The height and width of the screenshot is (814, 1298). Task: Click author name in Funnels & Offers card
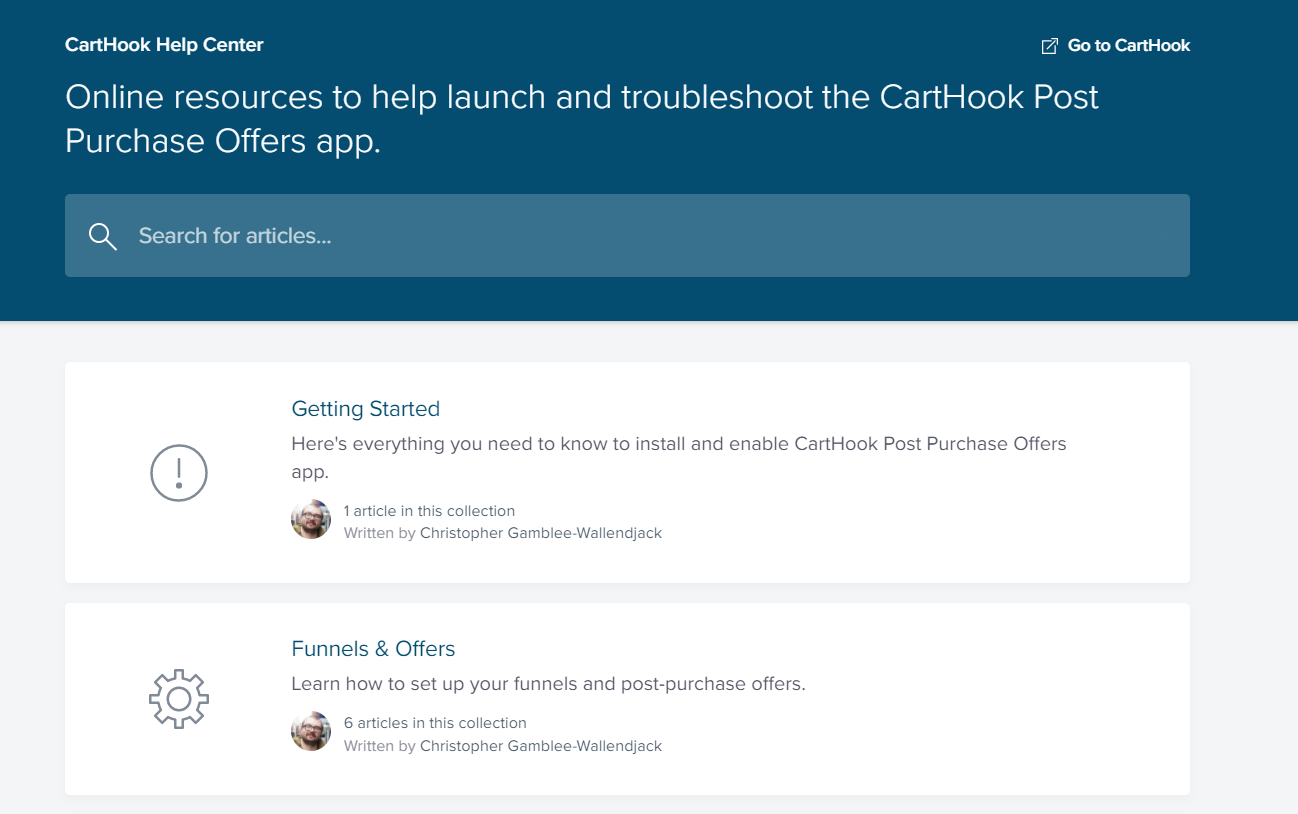point(541,746)
